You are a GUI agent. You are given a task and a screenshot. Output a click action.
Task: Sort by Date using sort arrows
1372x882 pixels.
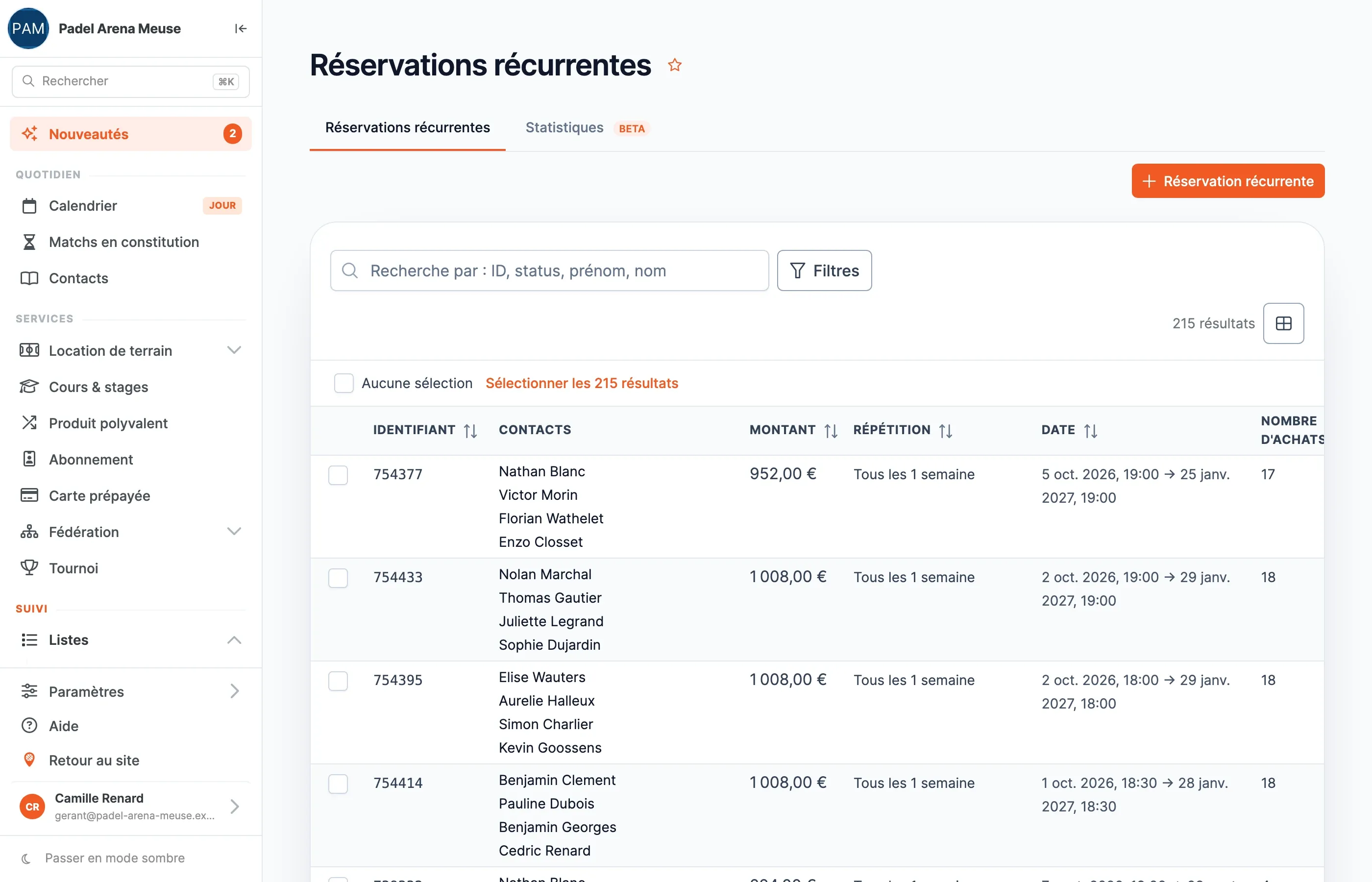click(x=1090, y=431)
